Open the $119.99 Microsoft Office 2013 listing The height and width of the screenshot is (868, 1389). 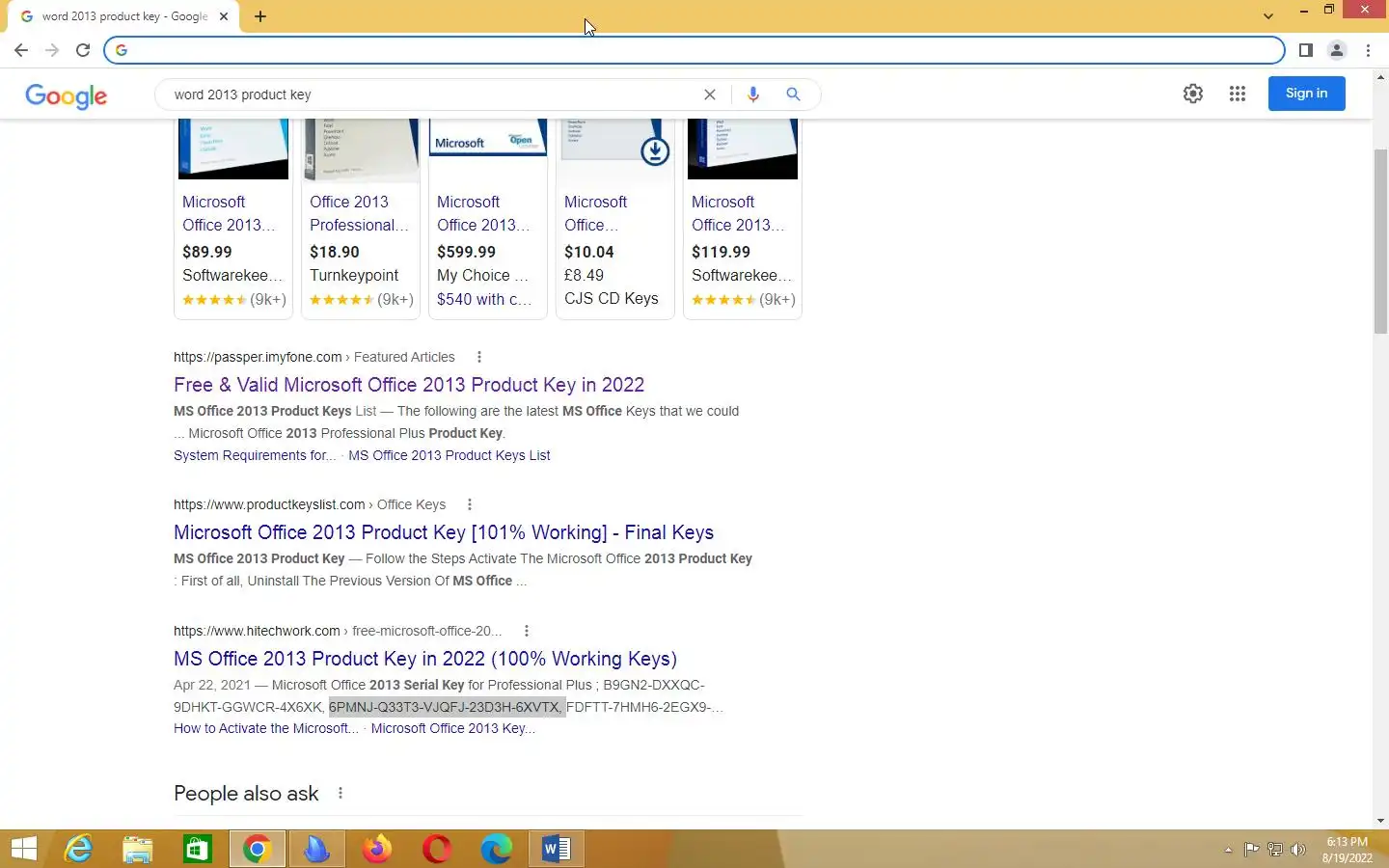(x=738, y=213)
